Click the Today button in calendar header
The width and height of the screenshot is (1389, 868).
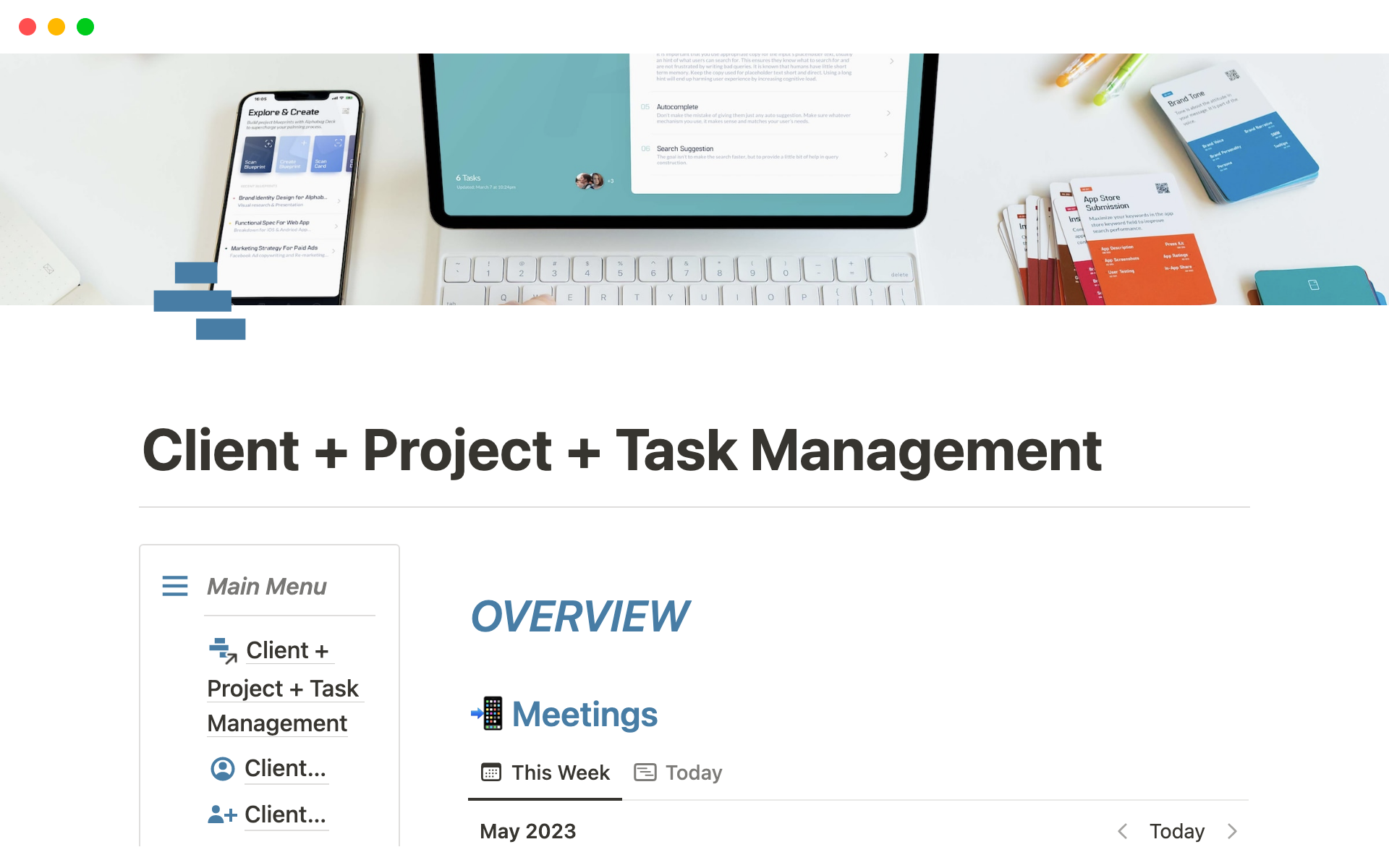(1178, 831)
